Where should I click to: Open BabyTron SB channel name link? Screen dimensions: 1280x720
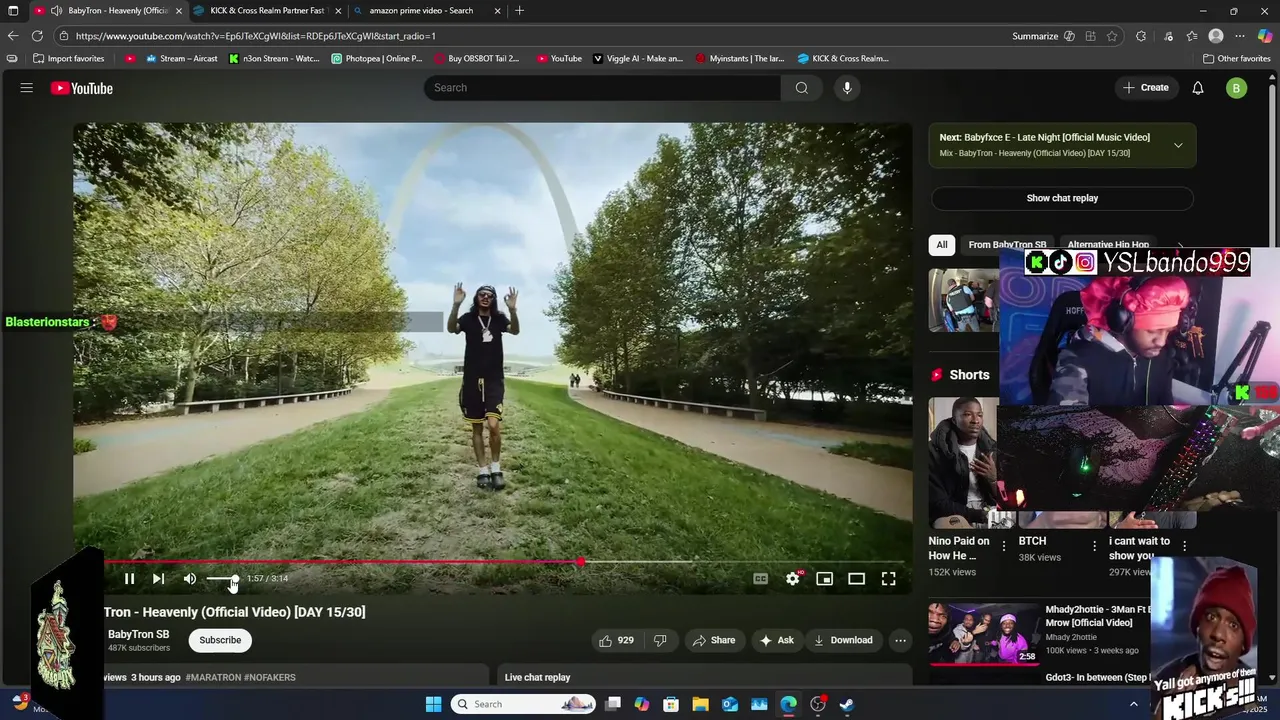[138, 634]
